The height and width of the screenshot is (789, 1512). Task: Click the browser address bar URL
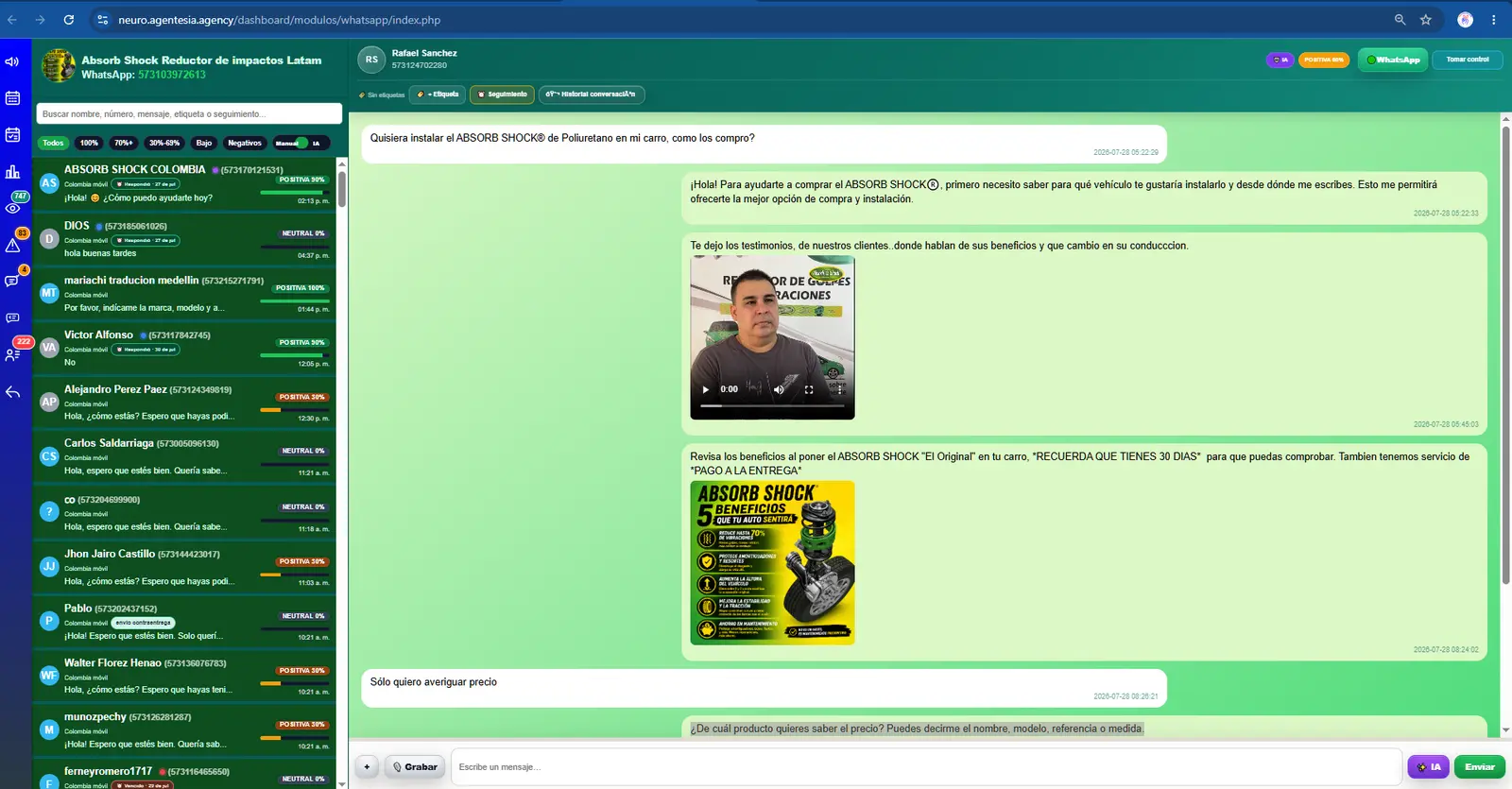click(x=280, y=20)
